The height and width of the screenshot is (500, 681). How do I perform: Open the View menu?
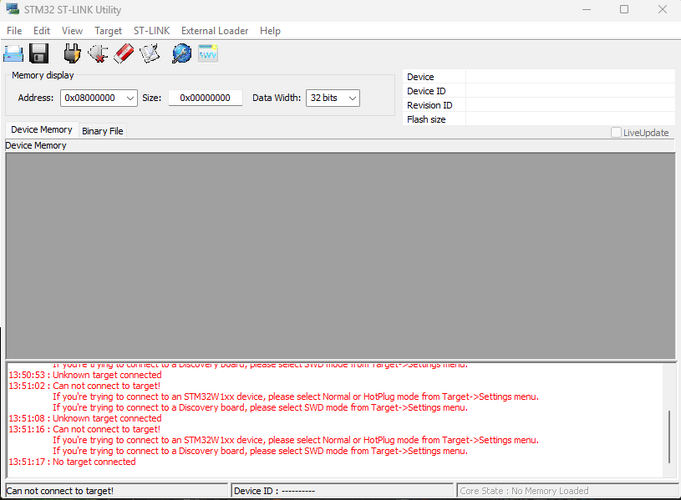(x=72, y=31)
